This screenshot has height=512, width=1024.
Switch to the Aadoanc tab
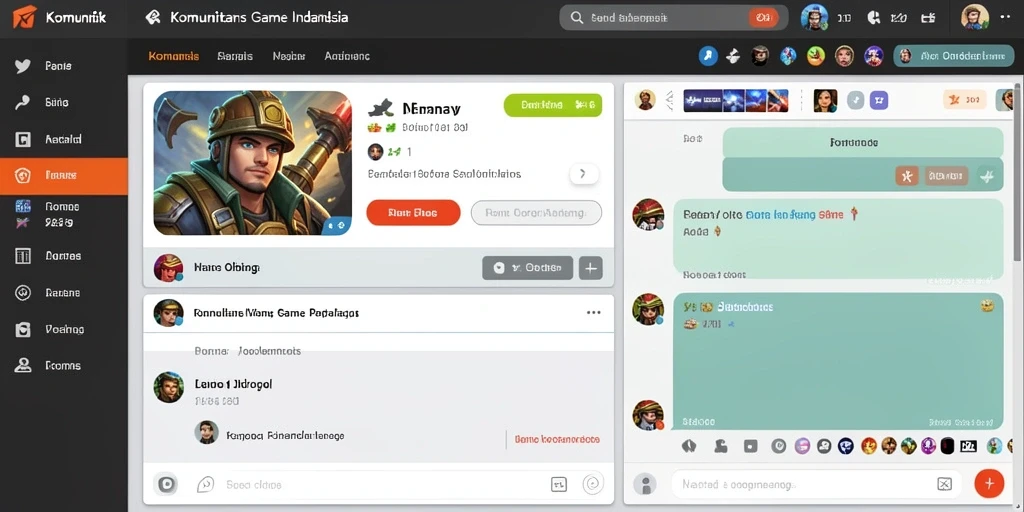tap(347, 56)
